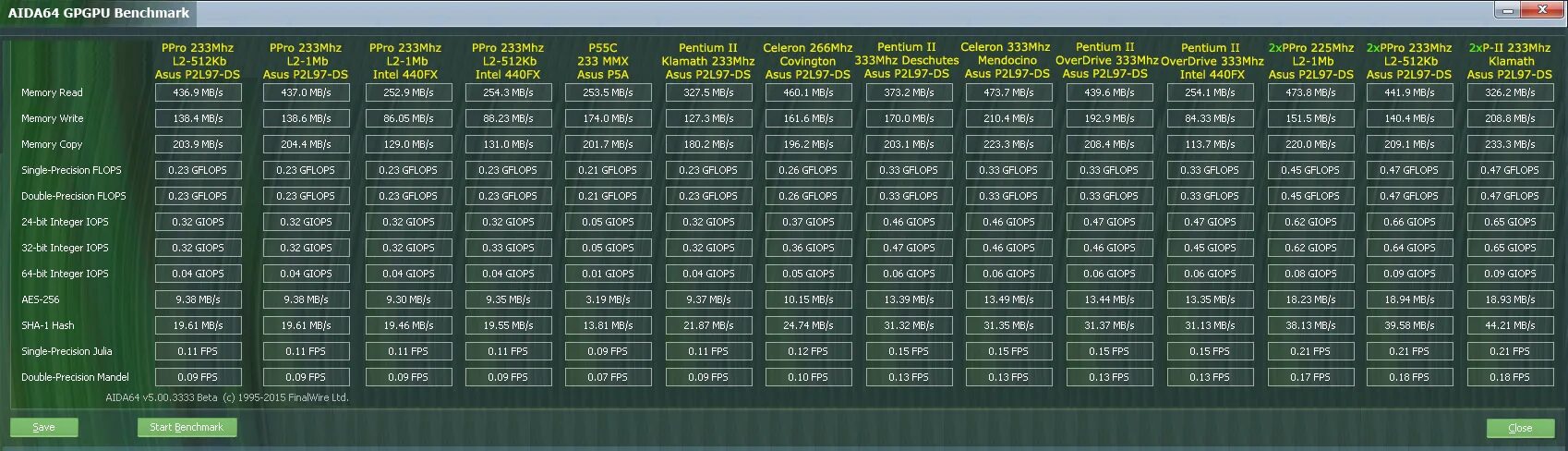Click the 18.23 MB/s AES-256 value
Image resolution: width=1568 pixels, height=451 pixels.
tap(1309, 299)
